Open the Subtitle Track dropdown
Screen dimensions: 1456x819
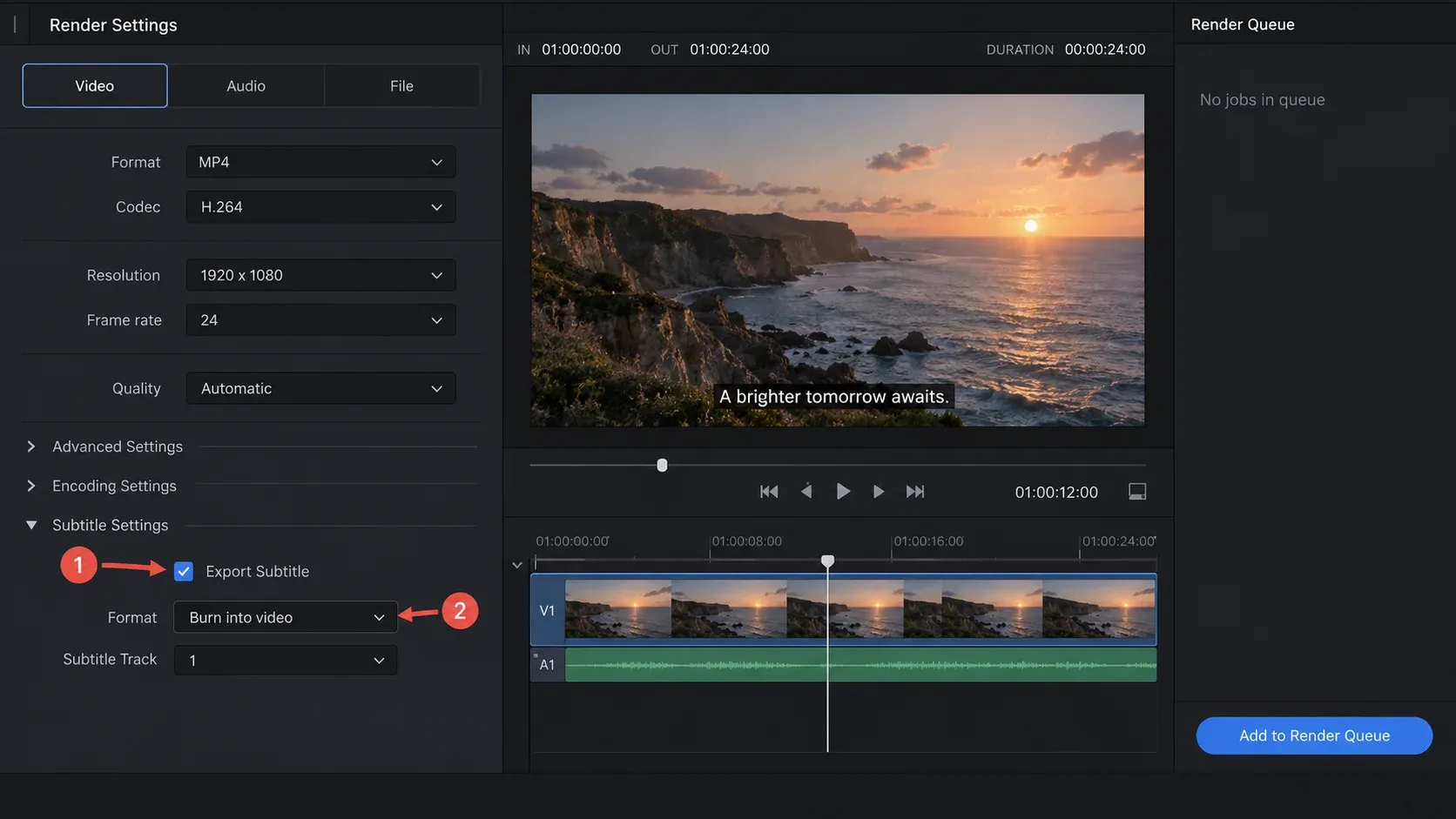tap(286, 661)
